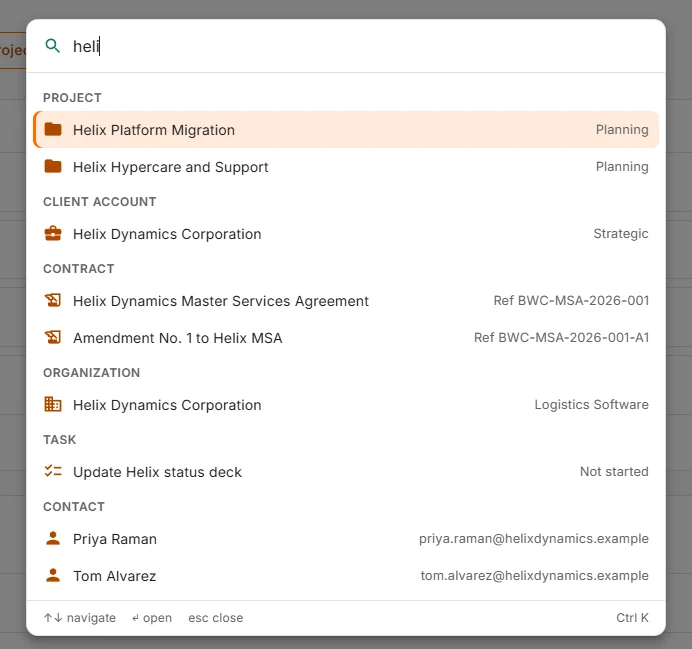
Task: Open Helix Dynamics Master Services Agreement
Action: [x=346, y=301]
